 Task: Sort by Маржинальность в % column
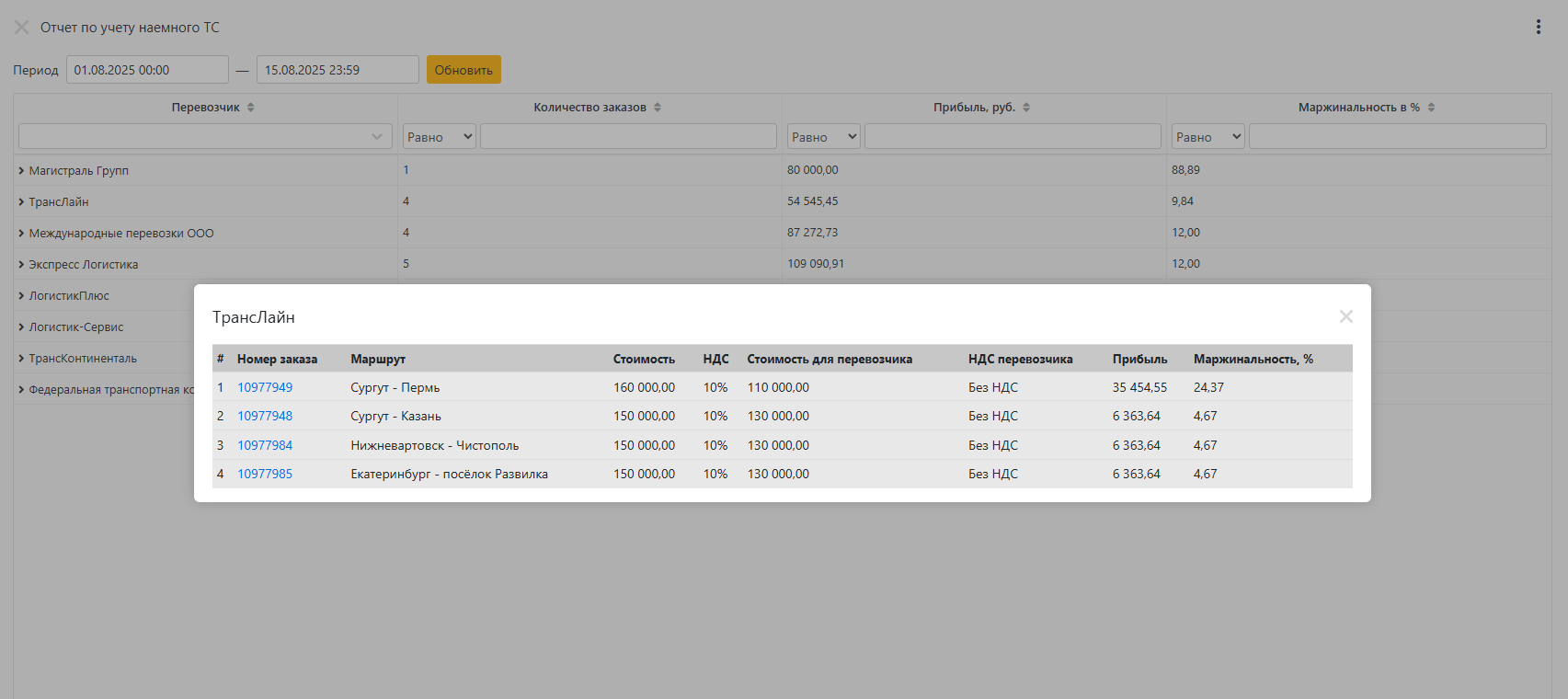[1431, 108]
